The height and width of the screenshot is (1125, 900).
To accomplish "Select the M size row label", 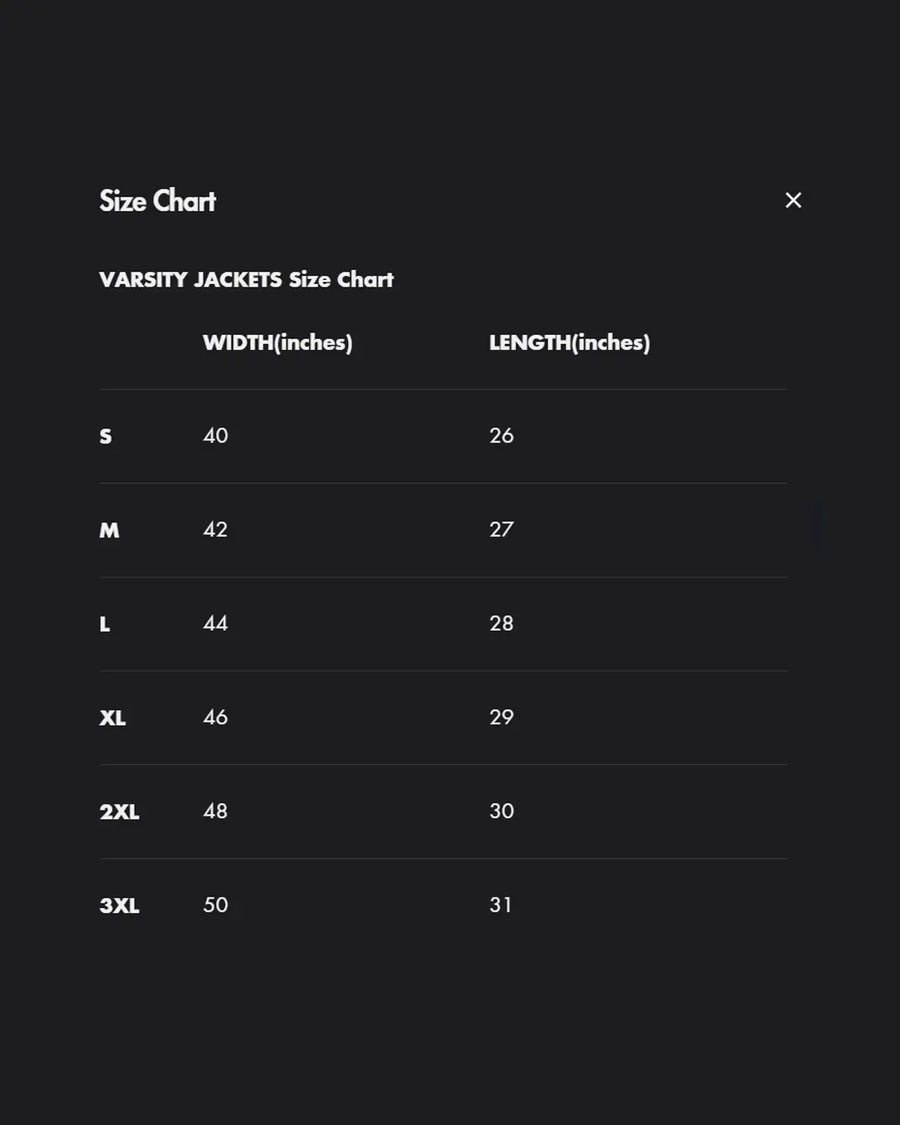I will (x=109, y=530).
